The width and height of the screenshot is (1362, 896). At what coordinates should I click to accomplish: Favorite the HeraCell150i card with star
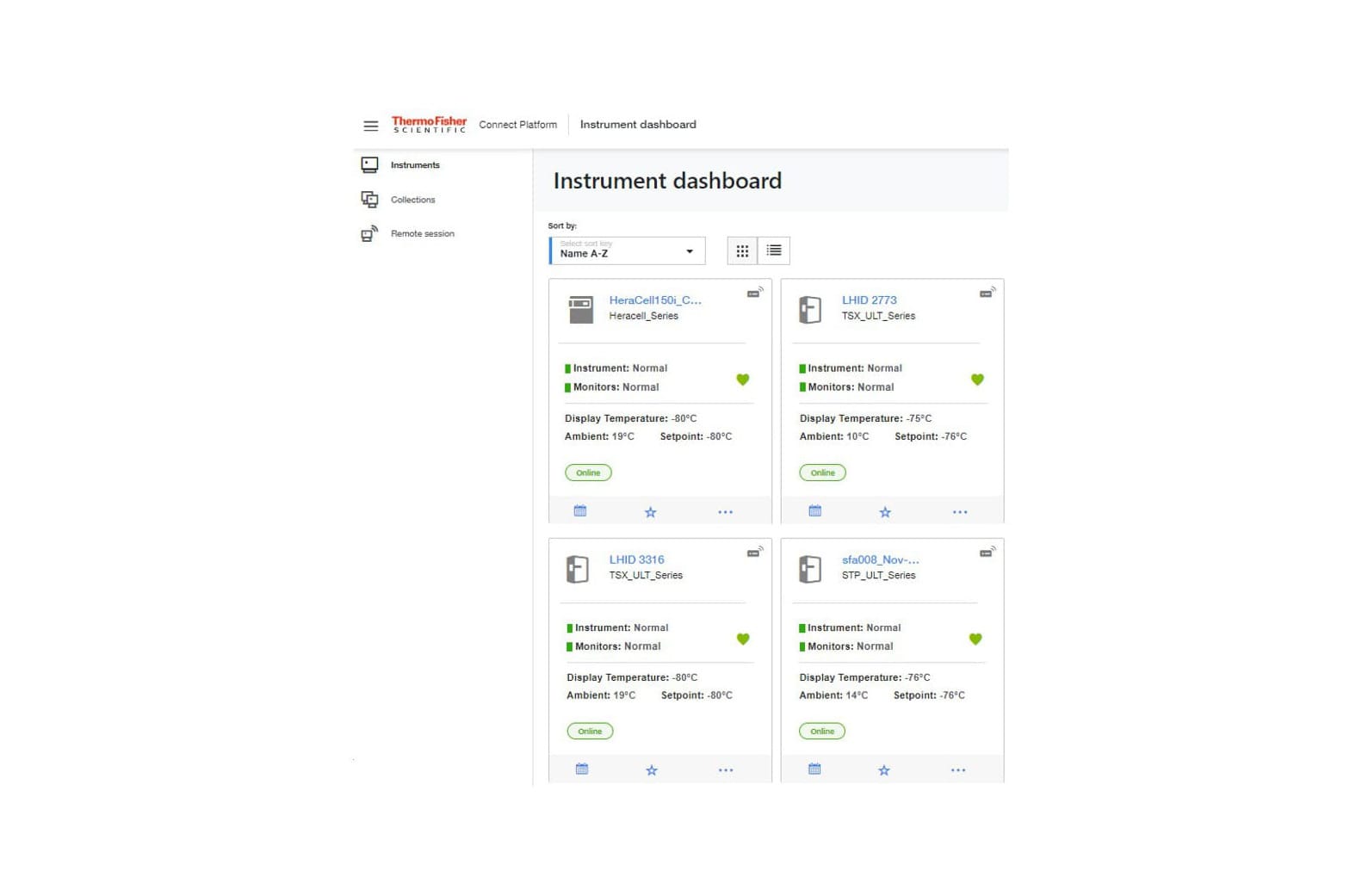[x=651, y=512]
